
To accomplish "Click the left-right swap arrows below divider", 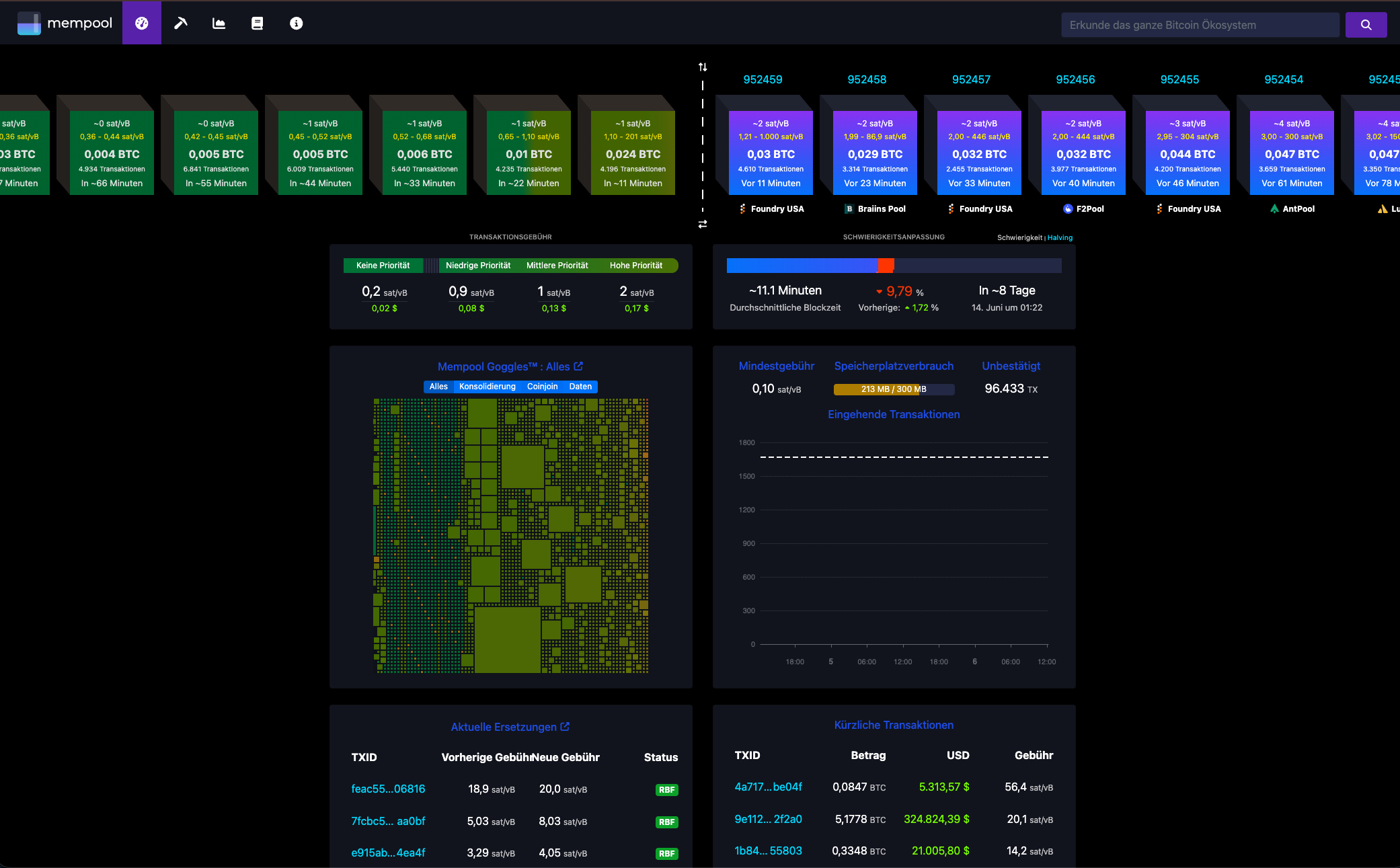I will pos(703,224).
